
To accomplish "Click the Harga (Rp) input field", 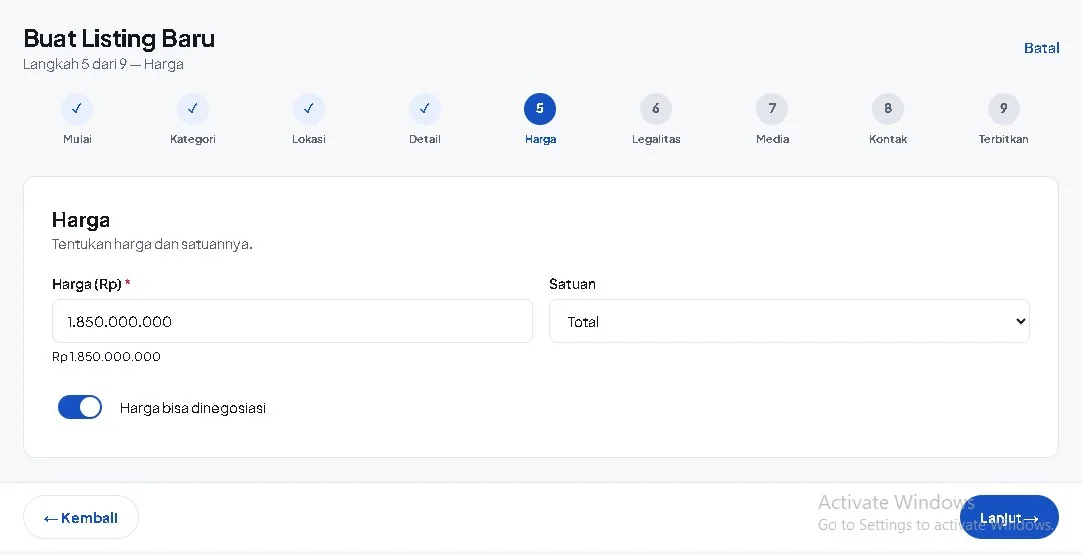I will click(292, 321).
